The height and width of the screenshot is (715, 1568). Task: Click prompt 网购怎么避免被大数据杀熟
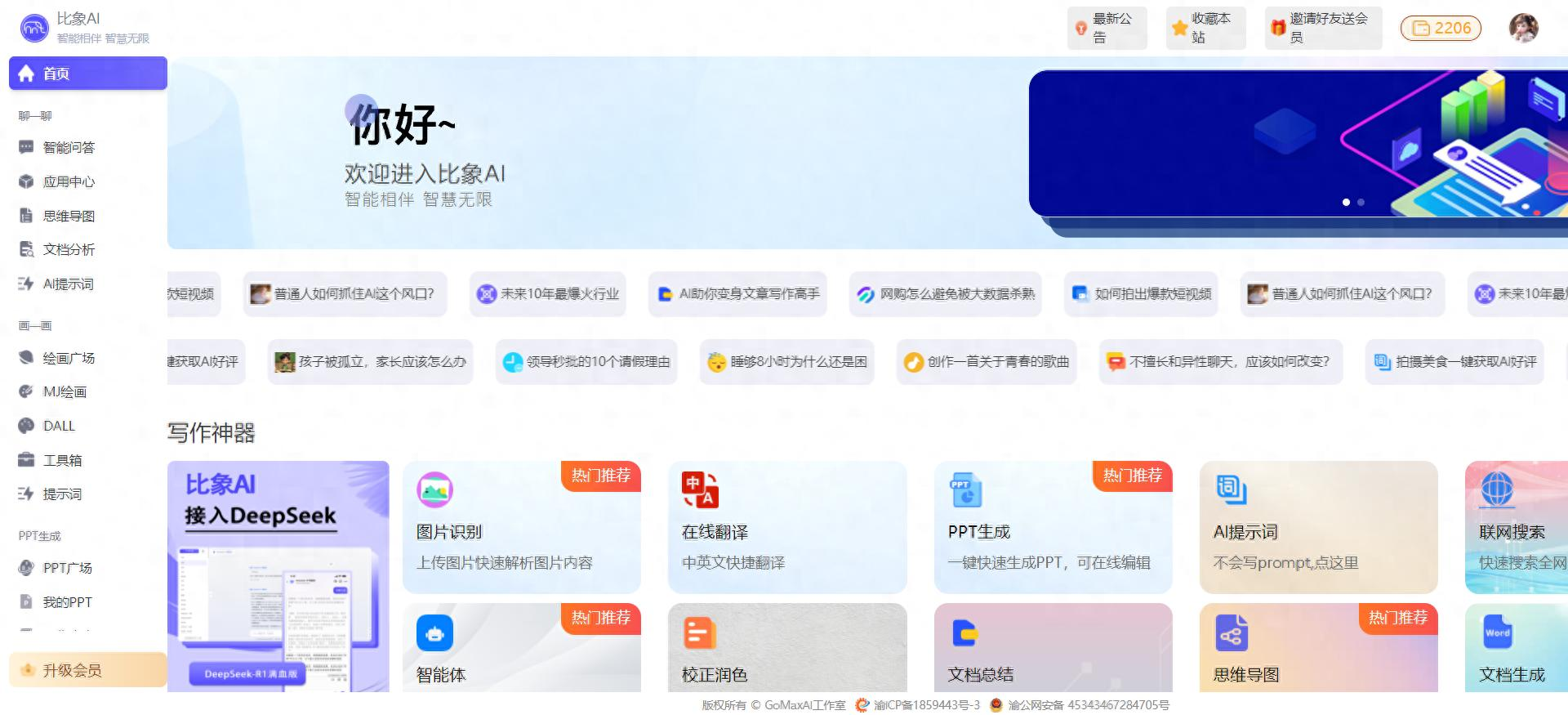[946, 293]
